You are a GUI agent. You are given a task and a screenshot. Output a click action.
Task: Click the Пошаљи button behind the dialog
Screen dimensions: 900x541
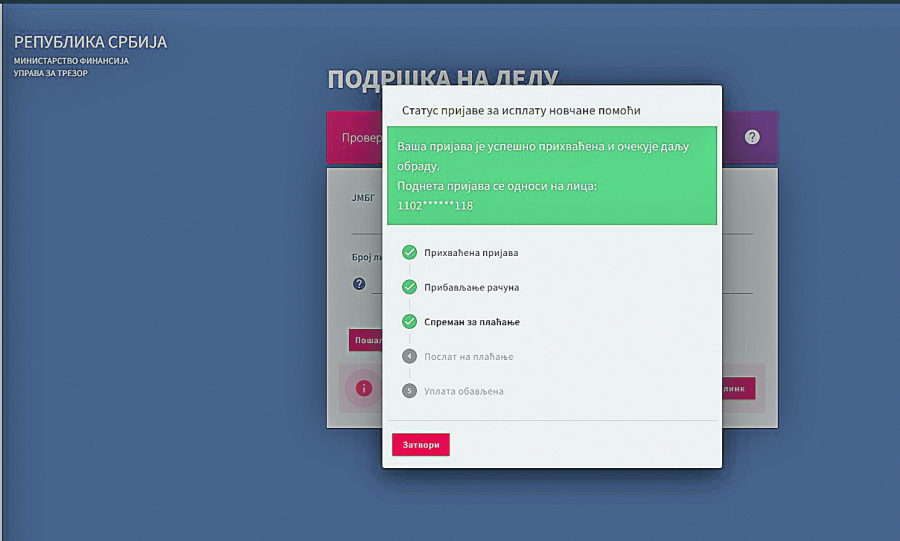tap(365, 340)
